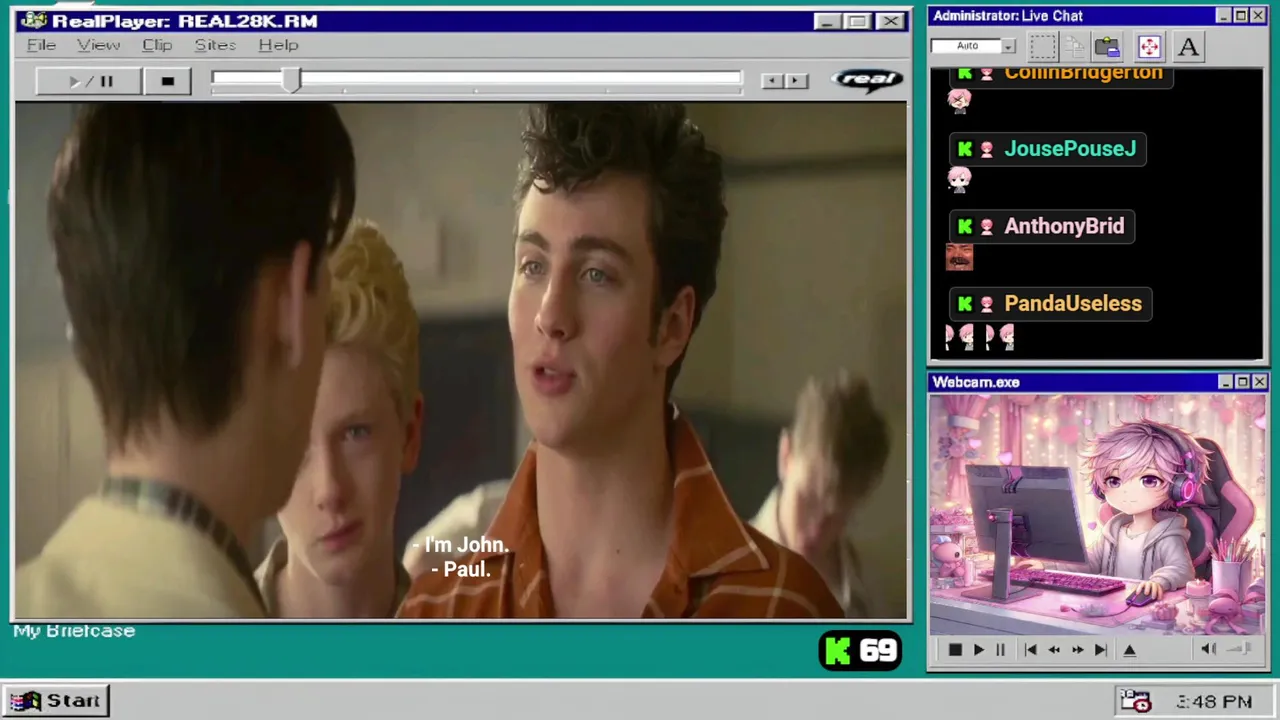Maximize the Live Chat window
The width and height of the screenshot is (1280, 720).
tap(1241, 16)
